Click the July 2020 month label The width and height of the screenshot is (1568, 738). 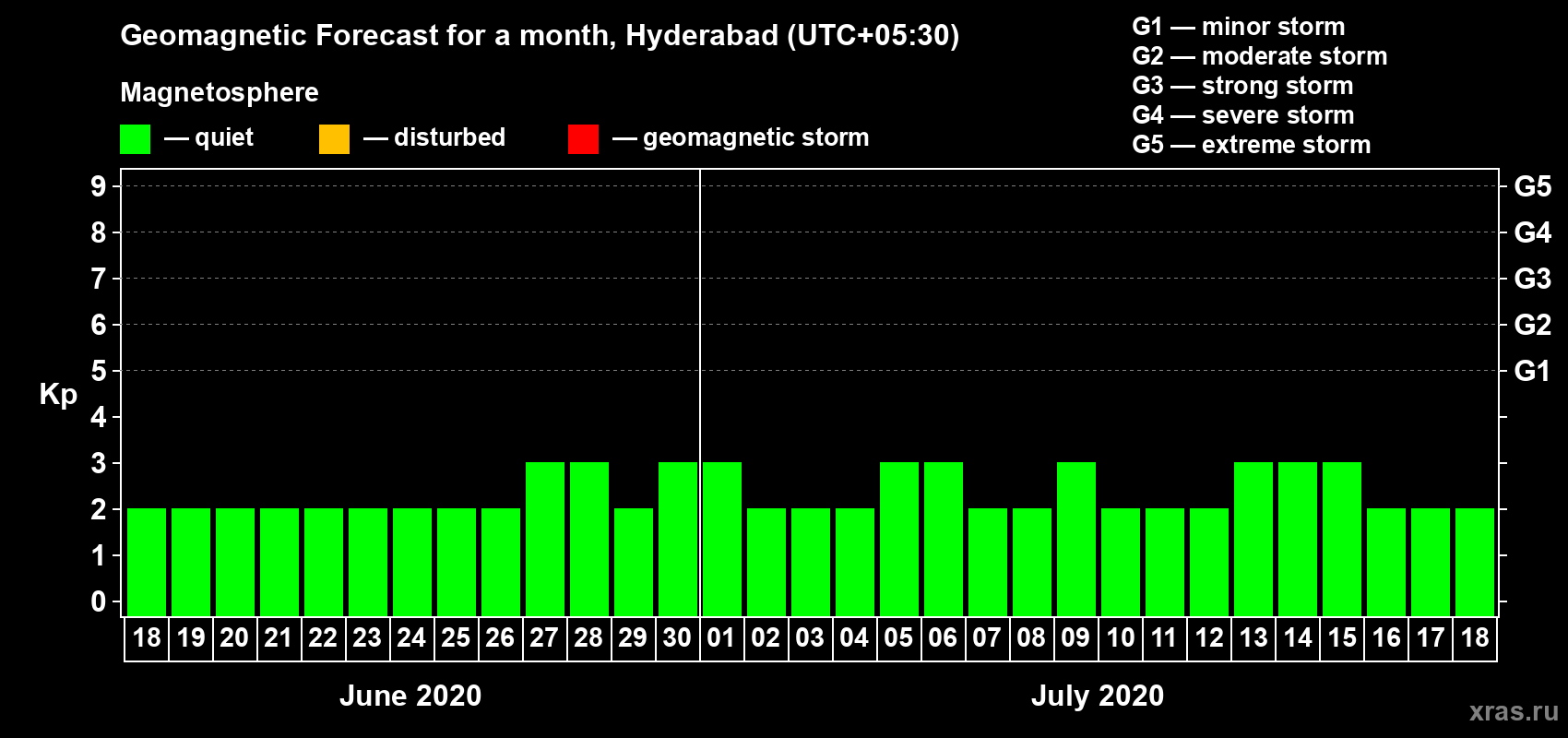[1098, 696]
